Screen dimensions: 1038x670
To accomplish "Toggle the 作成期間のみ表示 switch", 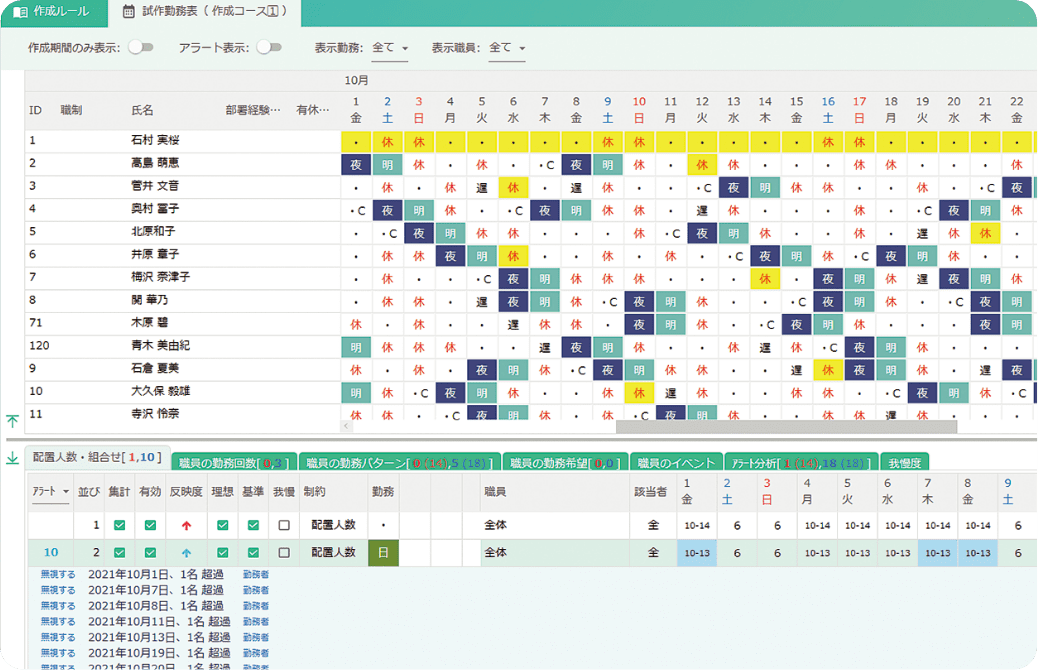I will (140, 48).
